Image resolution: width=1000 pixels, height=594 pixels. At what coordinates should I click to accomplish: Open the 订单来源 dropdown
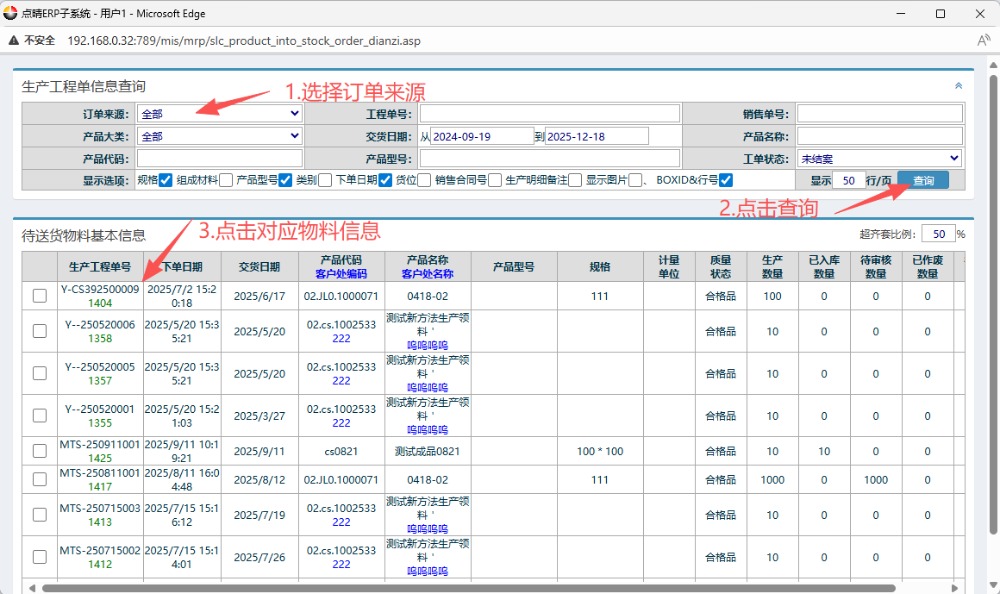click(x=219, y=113)
